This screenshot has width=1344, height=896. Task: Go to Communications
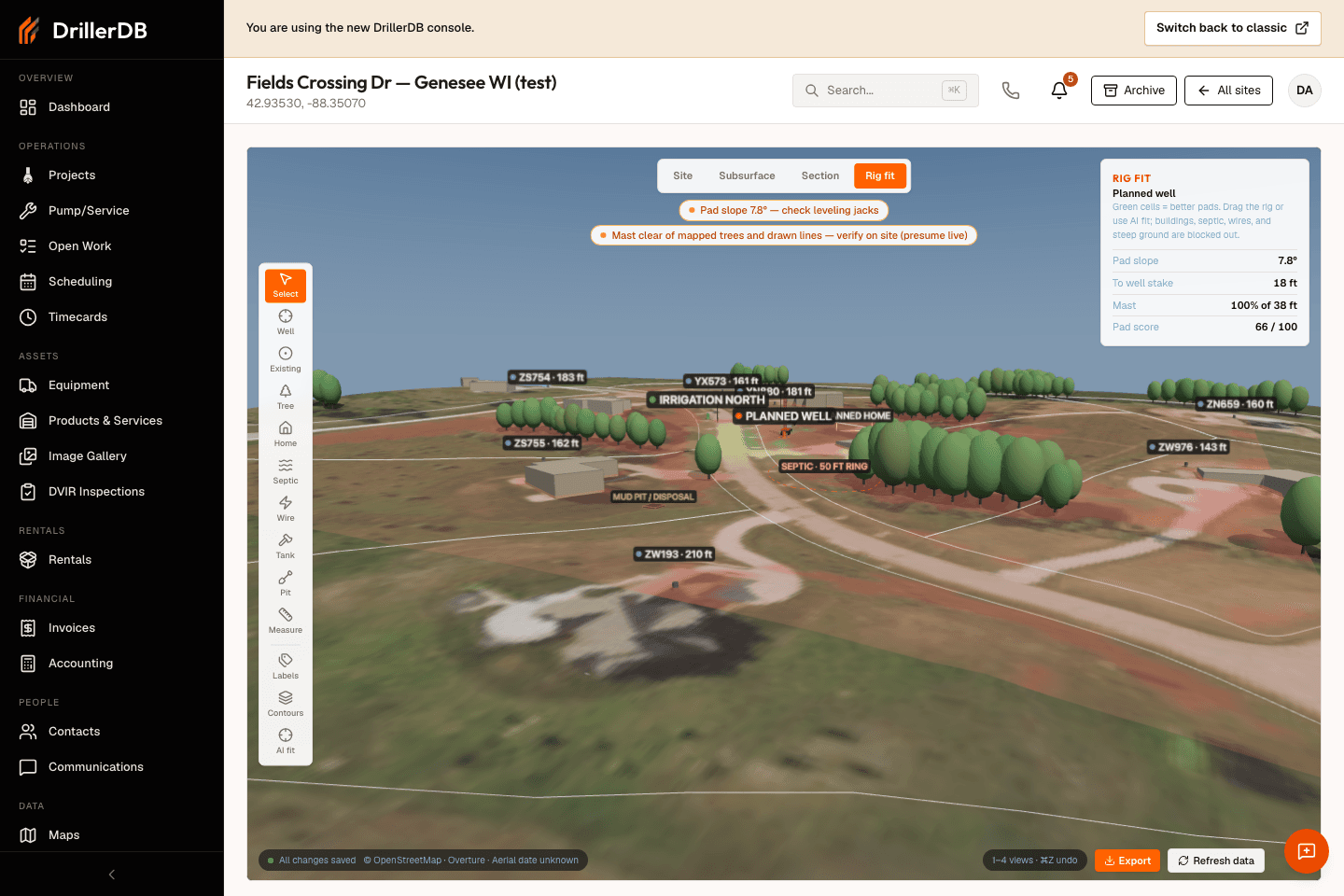click(112, 767)
